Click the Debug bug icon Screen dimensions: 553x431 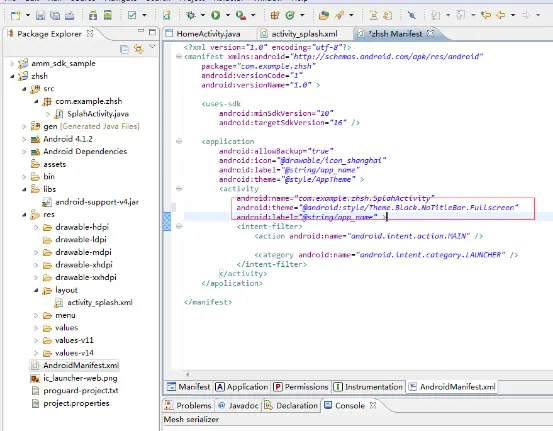pos(191,15)
